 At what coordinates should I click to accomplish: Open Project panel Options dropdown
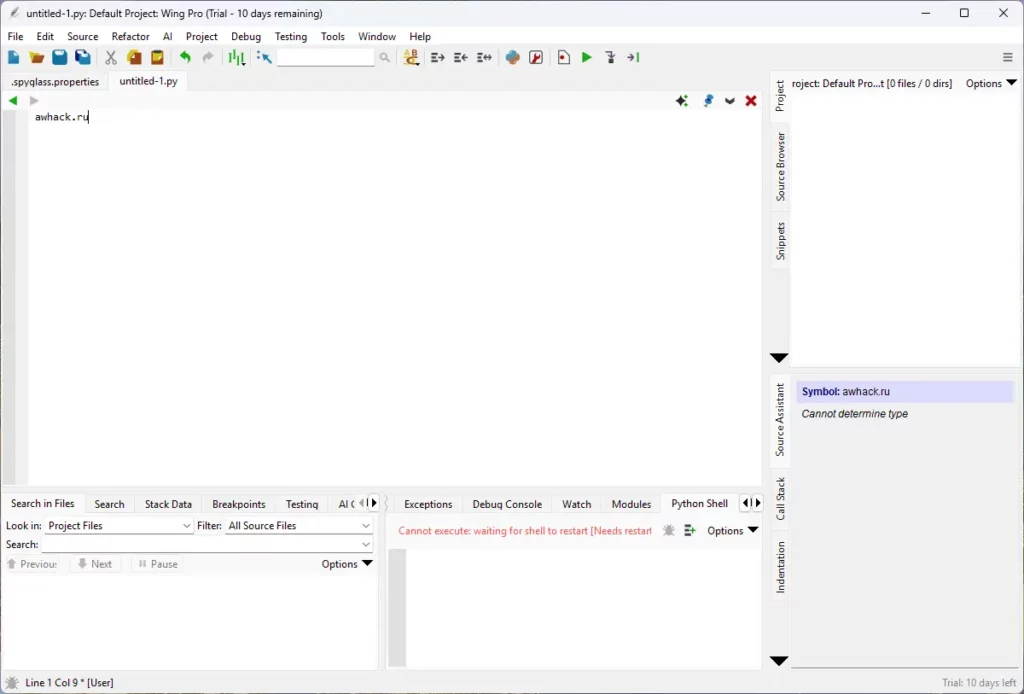pyautogui.click(x=991, y=84)
